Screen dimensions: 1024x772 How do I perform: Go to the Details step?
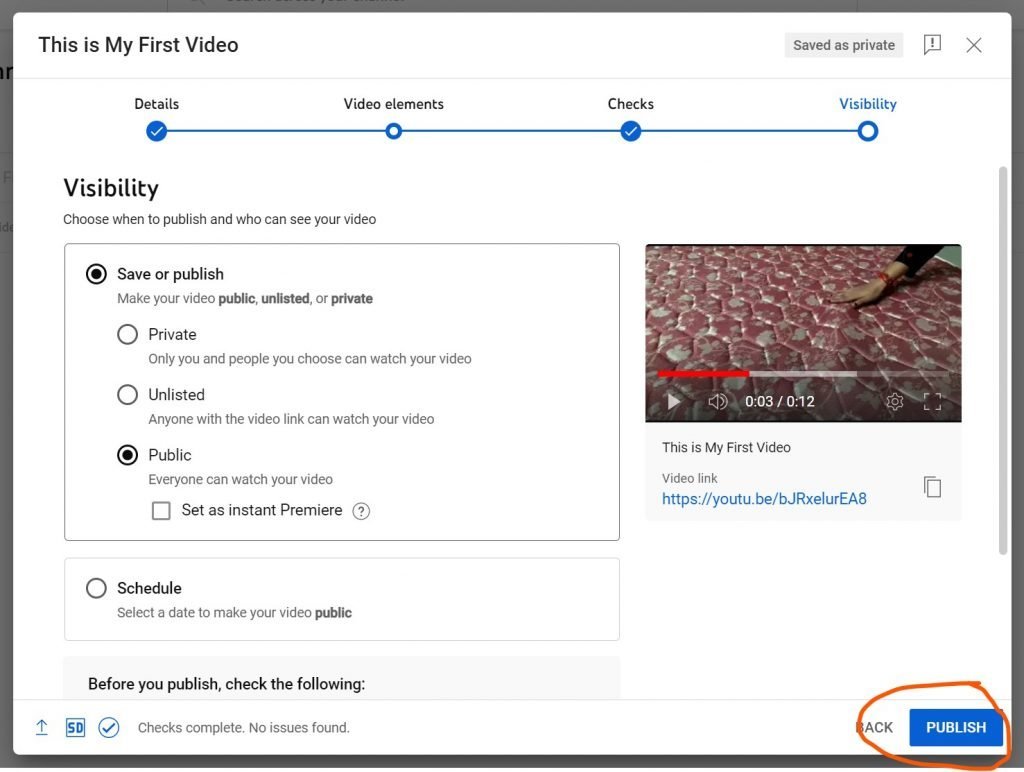tap(156, 131)
